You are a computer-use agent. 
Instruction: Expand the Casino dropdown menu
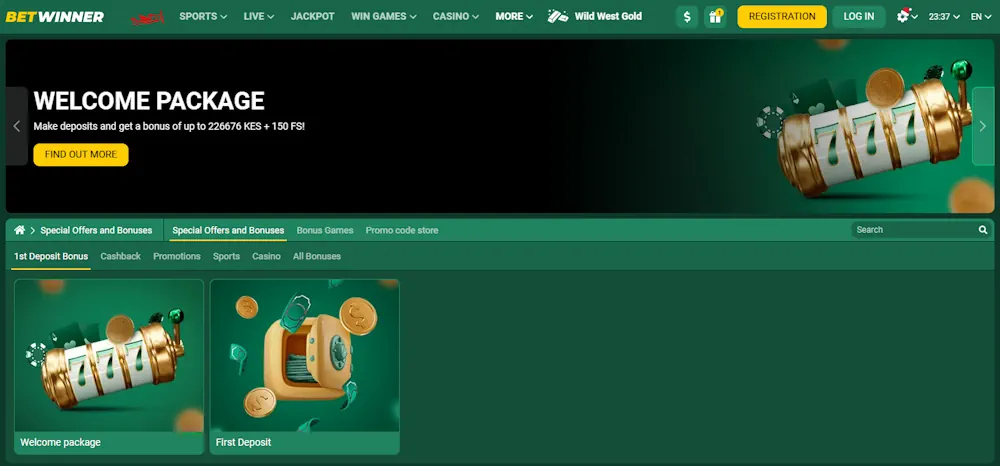(x=456, y=17)
